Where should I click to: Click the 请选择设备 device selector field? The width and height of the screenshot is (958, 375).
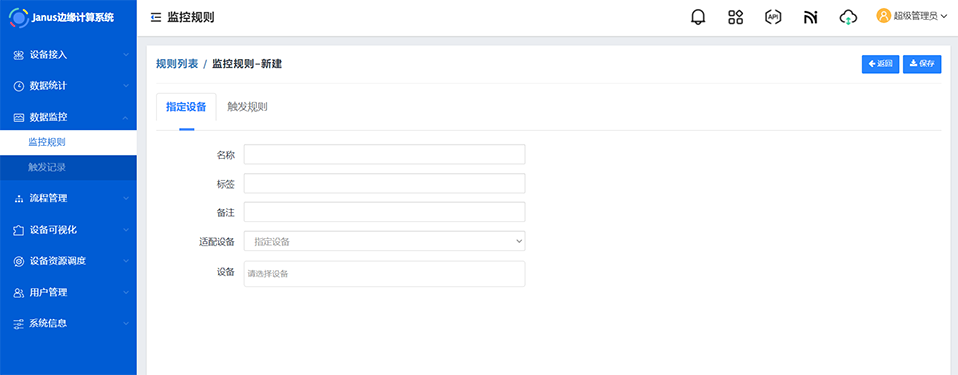pos(384,274)
